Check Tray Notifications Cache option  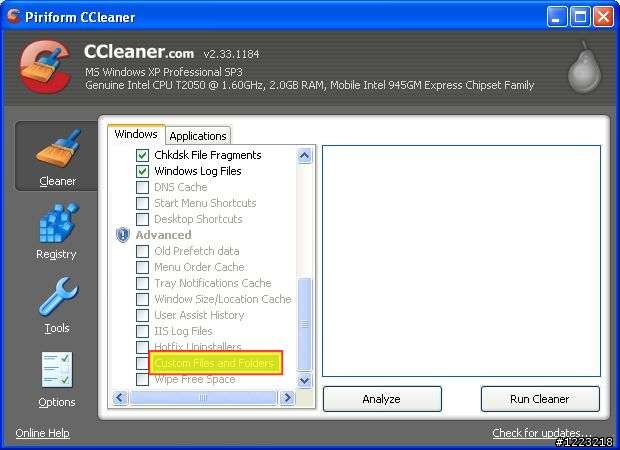(x=142, y=283)
